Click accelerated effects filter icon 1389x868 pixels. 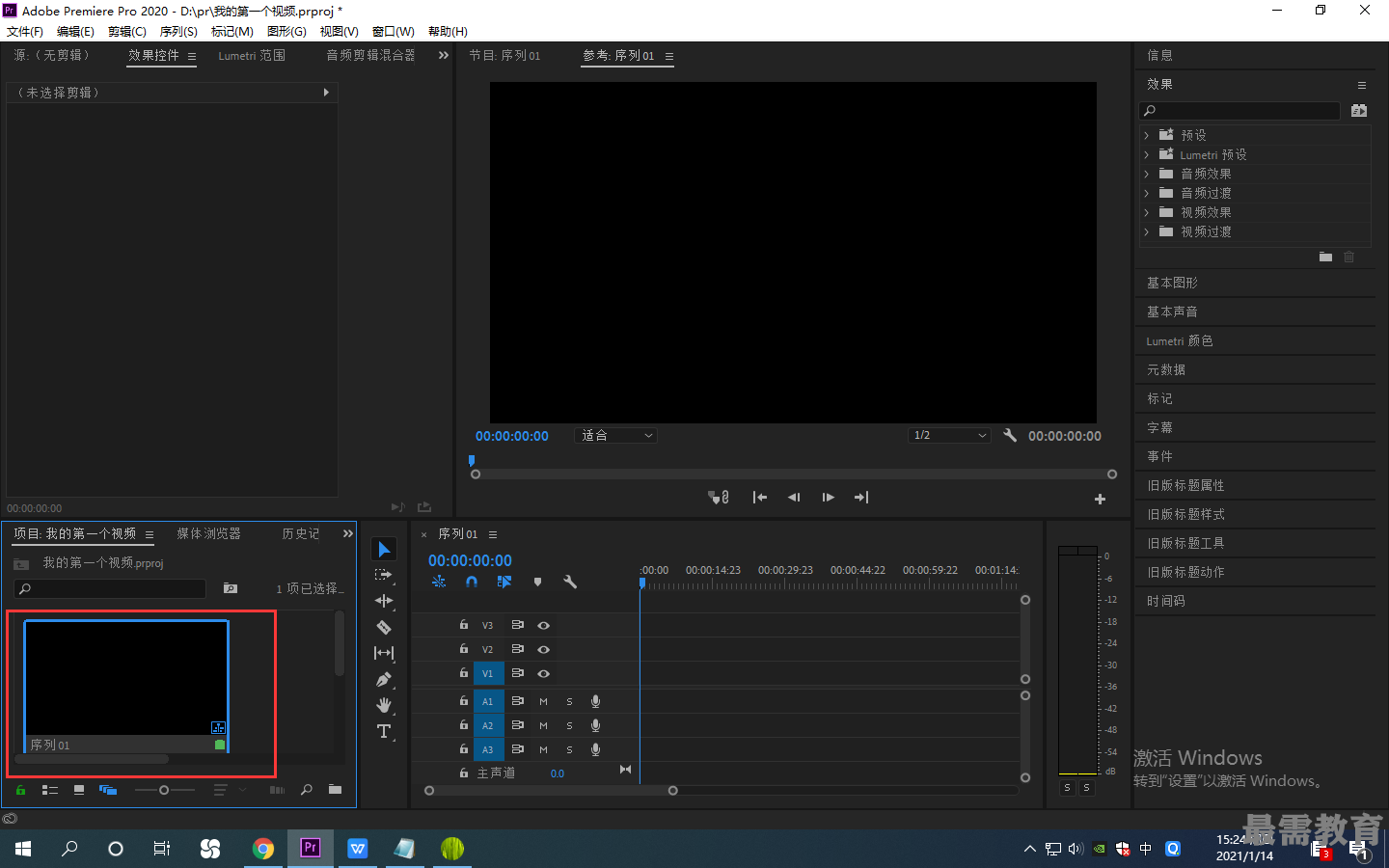[x=1359, y=111]
